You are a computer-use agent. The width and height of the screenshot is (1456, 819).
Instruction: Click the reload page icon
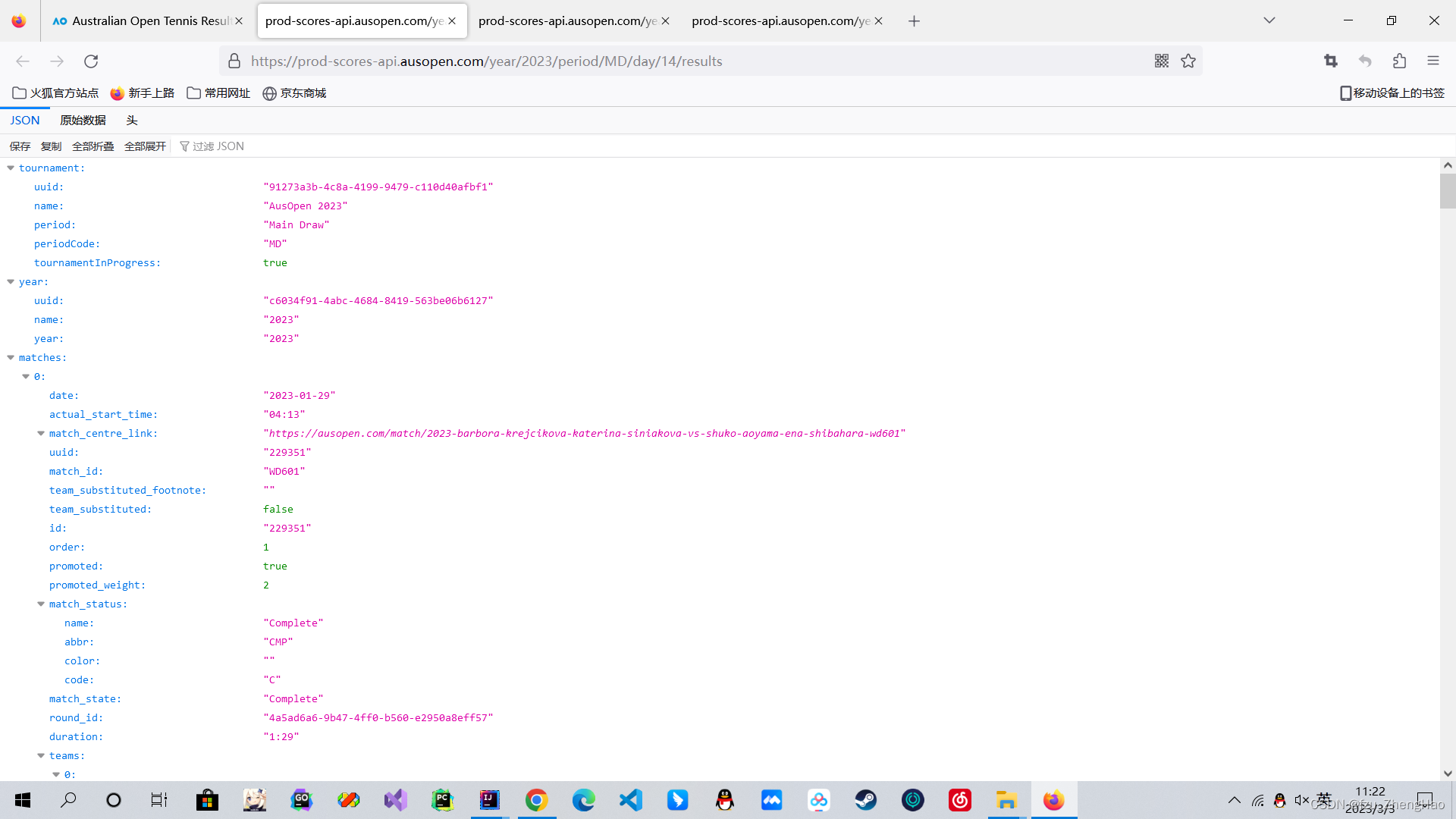point(91,61)
